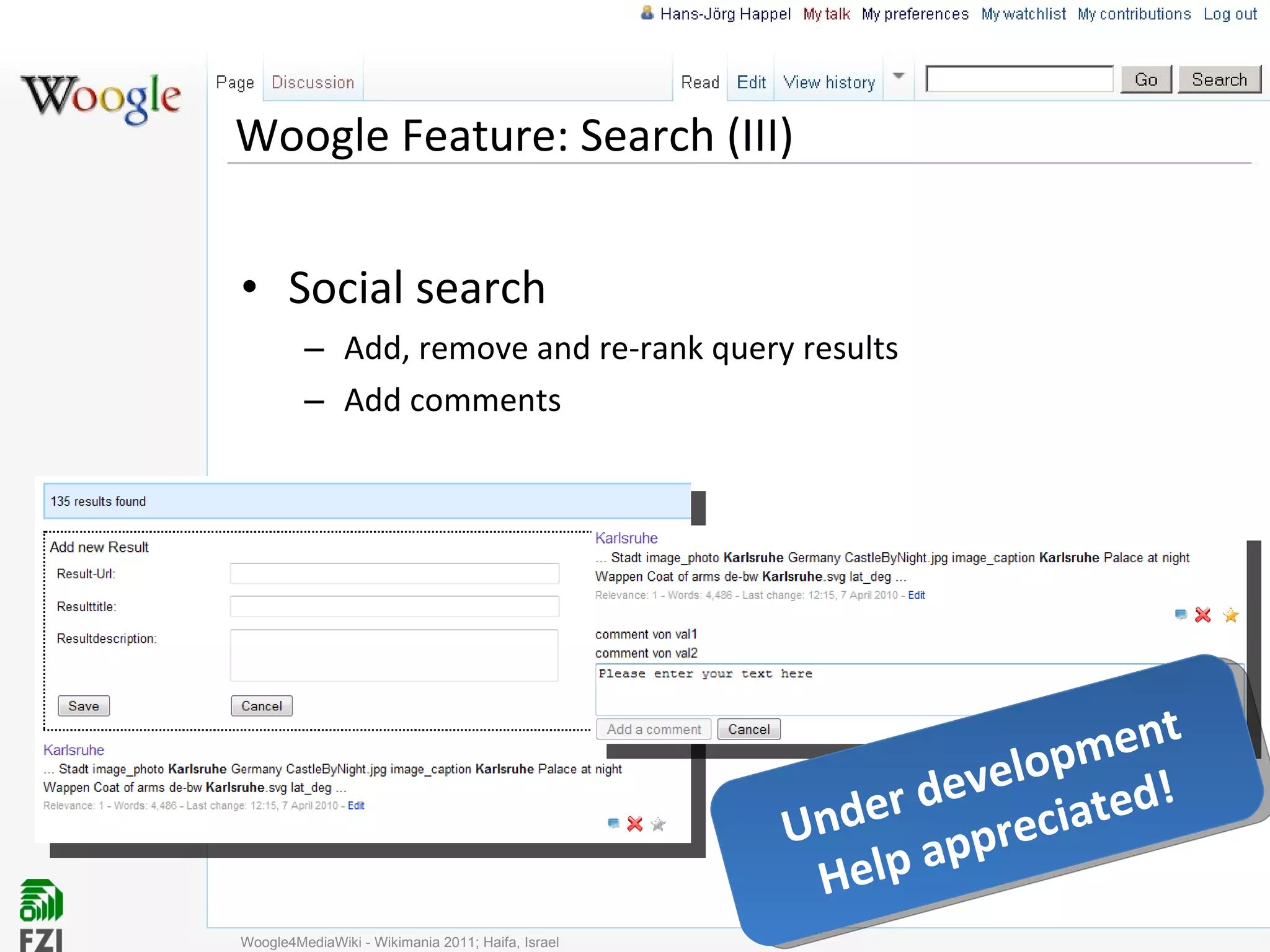The width and height of the screenshot is (1270, 952).
Task: Click Log out
Action: pos(1230,14)
